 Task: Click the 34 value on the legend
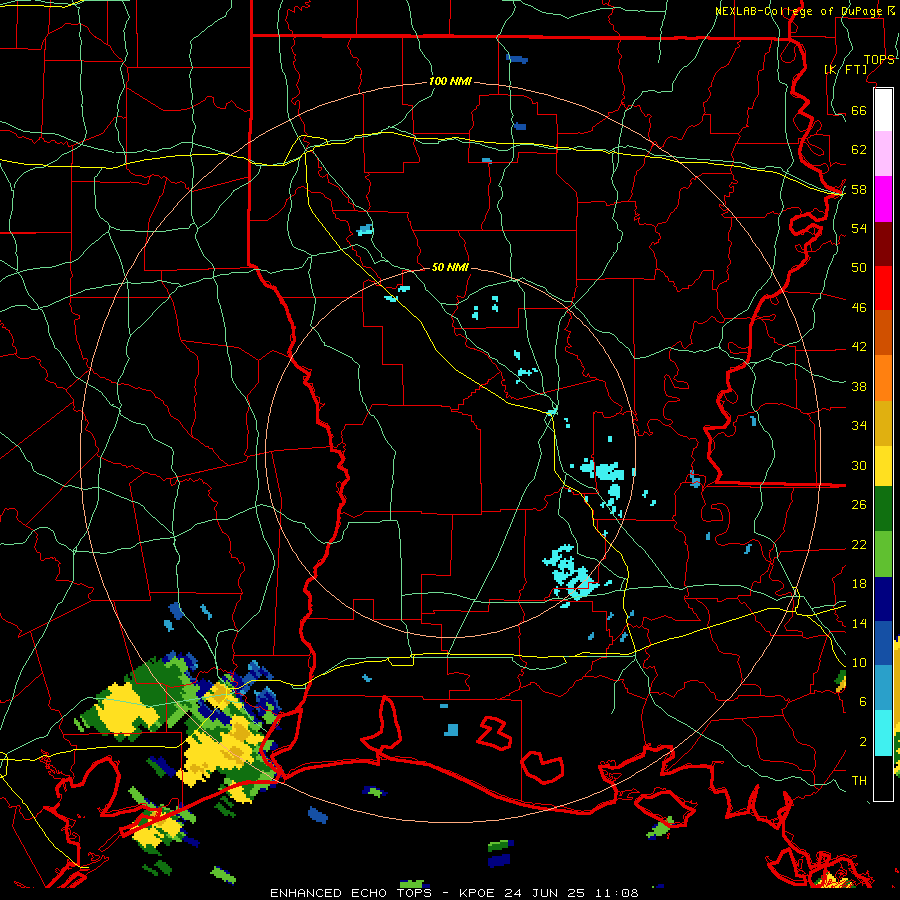[859, 425]
